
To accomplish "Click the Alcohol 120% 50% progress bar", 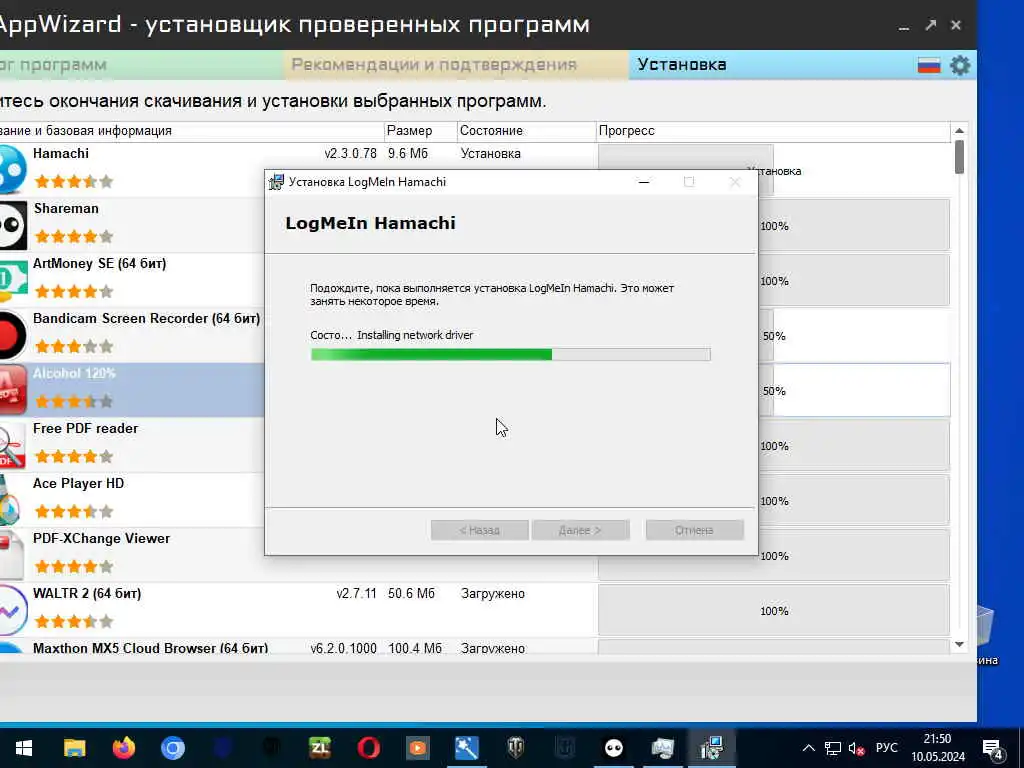I will coord(854,391).
